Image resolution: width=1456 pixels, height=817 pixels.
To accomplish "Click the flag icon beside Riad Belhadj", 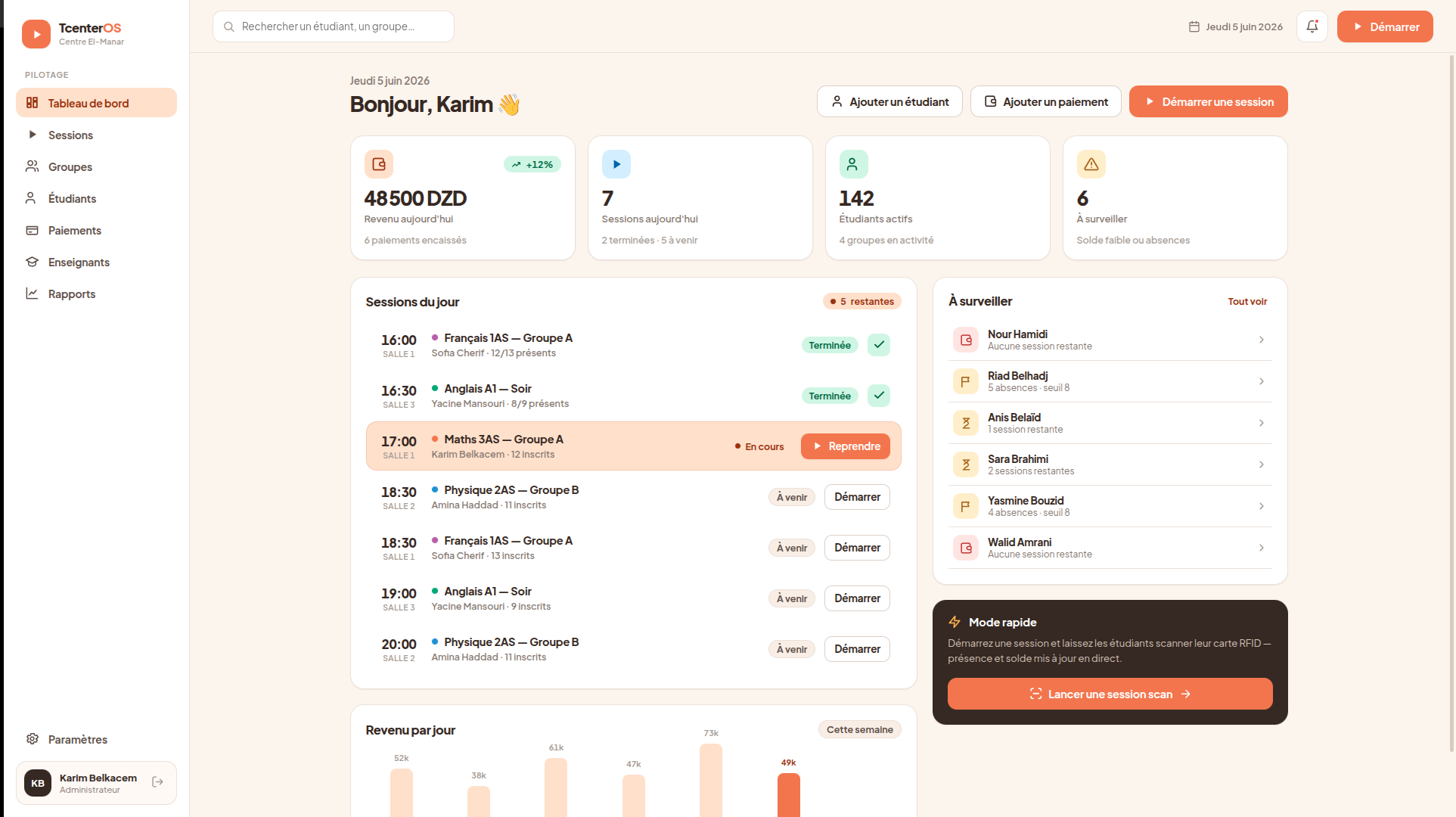I will click(x=966, y=381).
